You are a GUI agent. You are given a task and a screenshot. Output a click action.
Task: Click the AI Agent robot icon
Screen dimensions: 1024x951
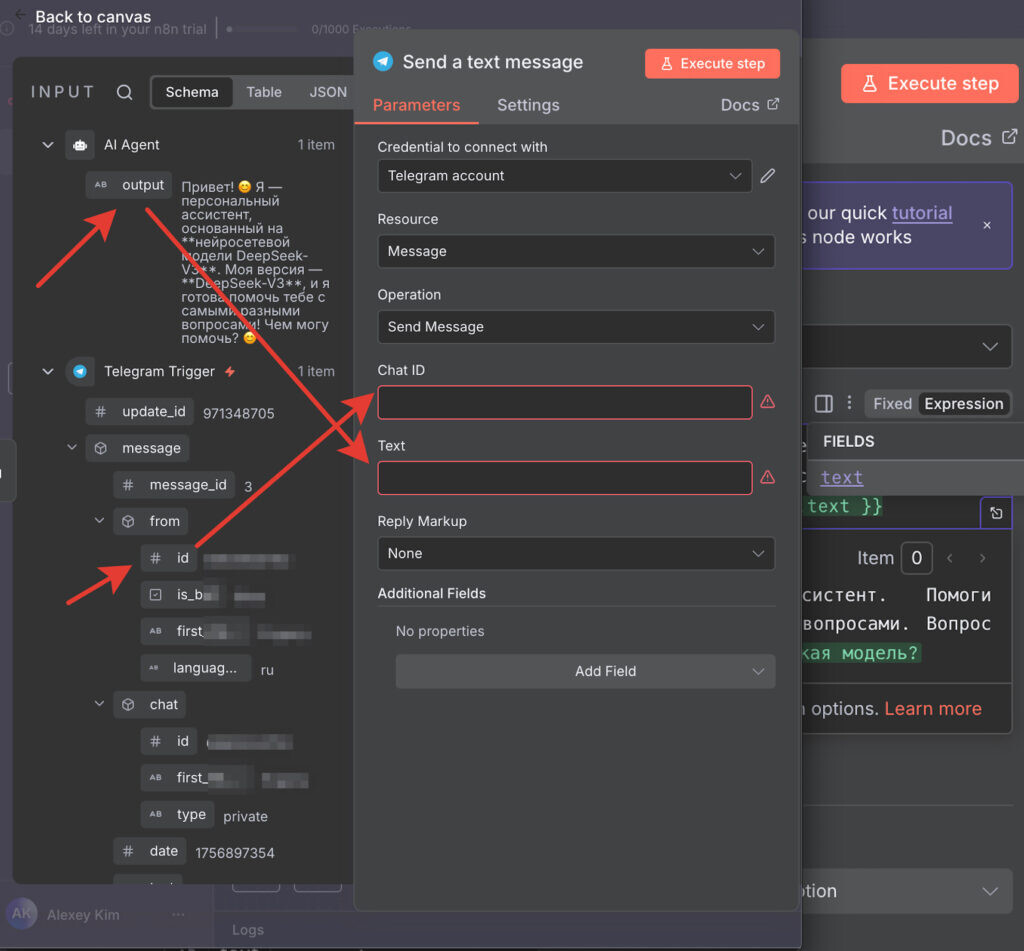(x=80, y=145)
